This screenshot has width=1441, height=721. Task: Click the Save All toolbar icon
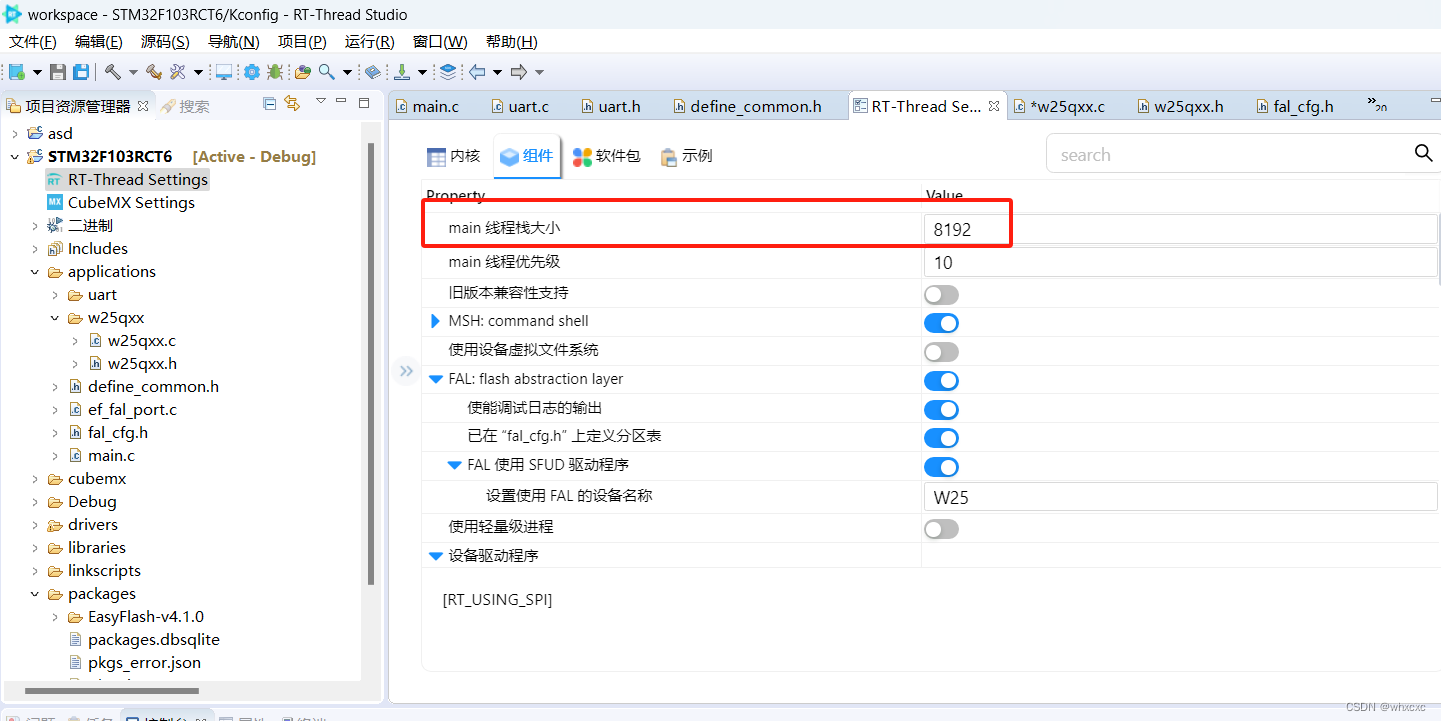tap(81, 71)
